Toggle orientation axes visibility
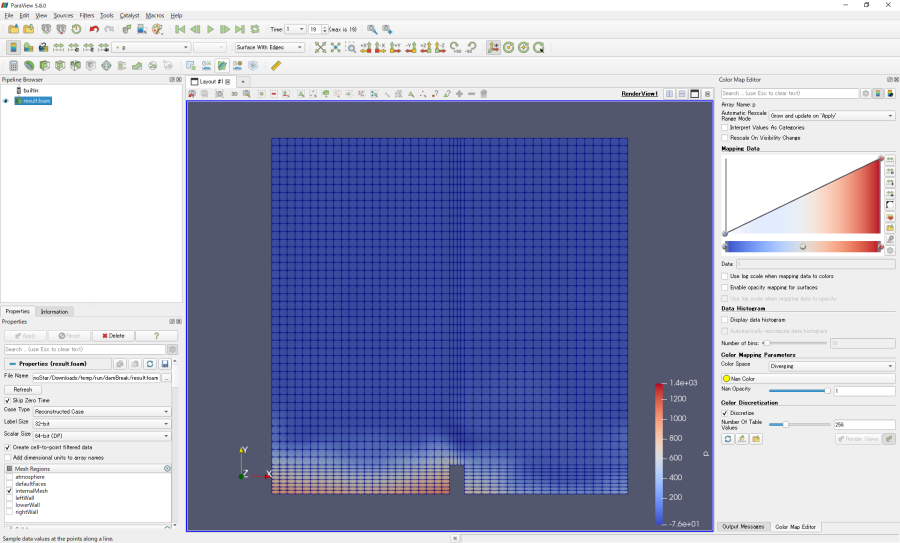 click(x=493, y=48)
